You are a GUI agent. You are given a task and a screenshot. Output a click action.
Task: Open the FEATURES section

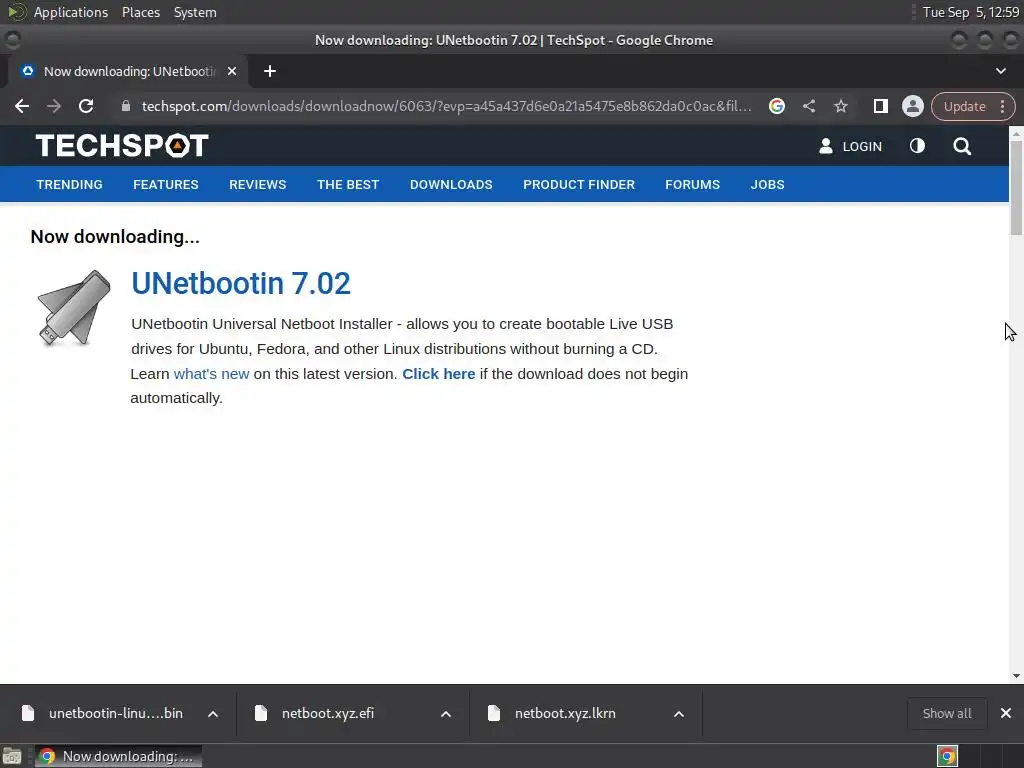[x=166, y=185]
